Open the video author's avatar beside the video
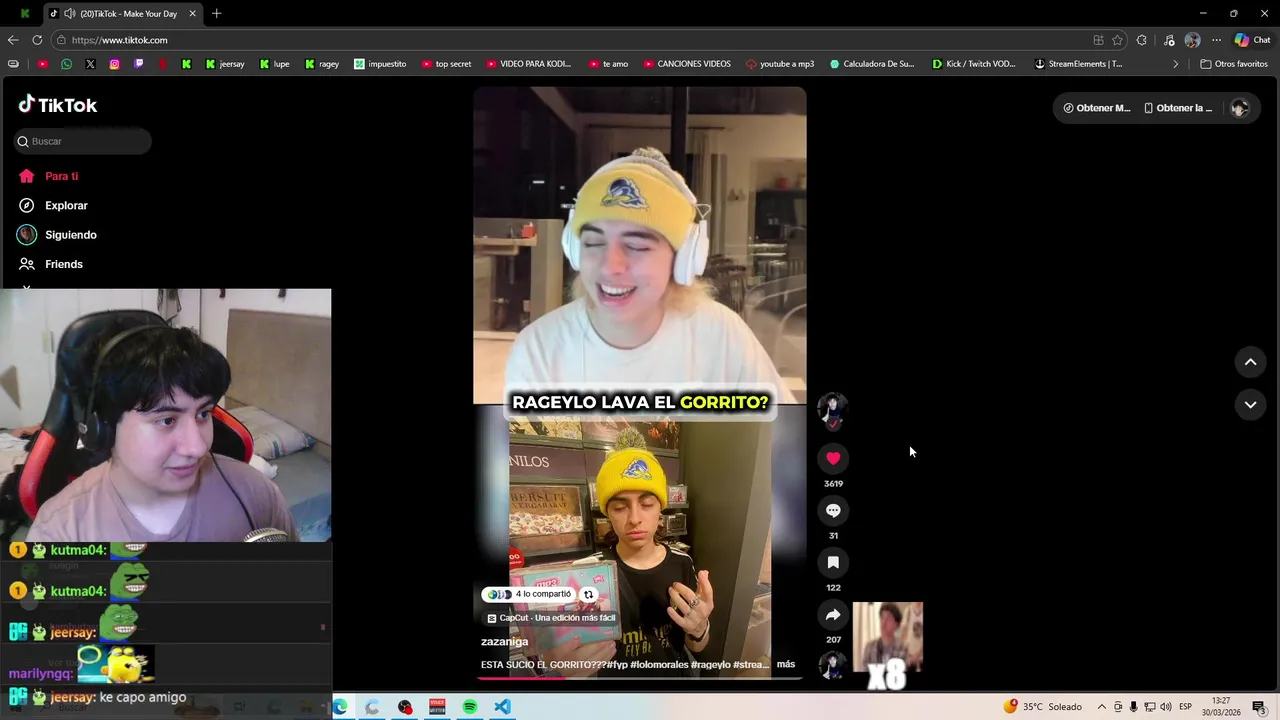This screenshot has width=1280, height=720. 833,408
